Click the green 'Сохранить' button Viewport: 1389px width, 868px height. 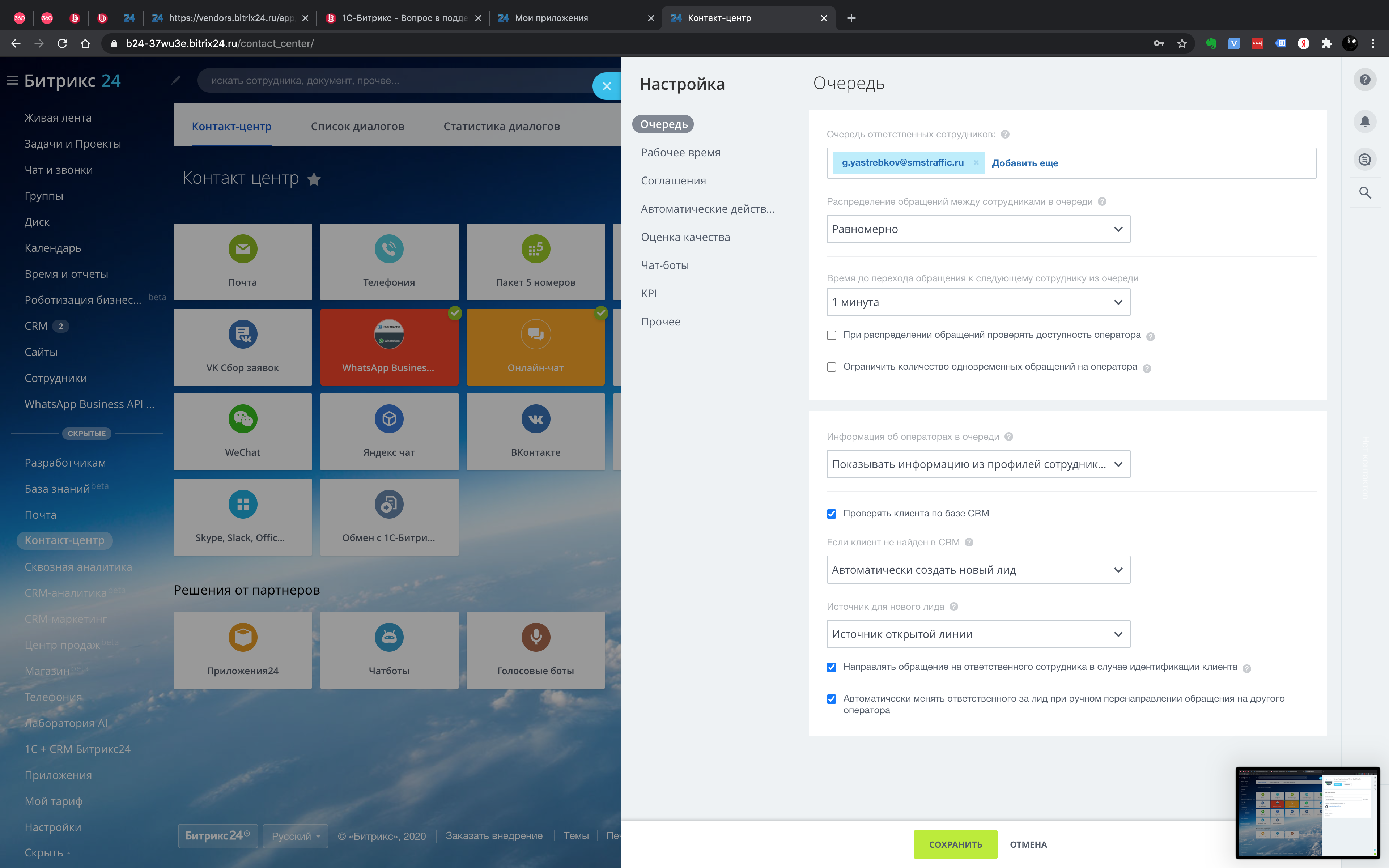[x=955, y=844]
